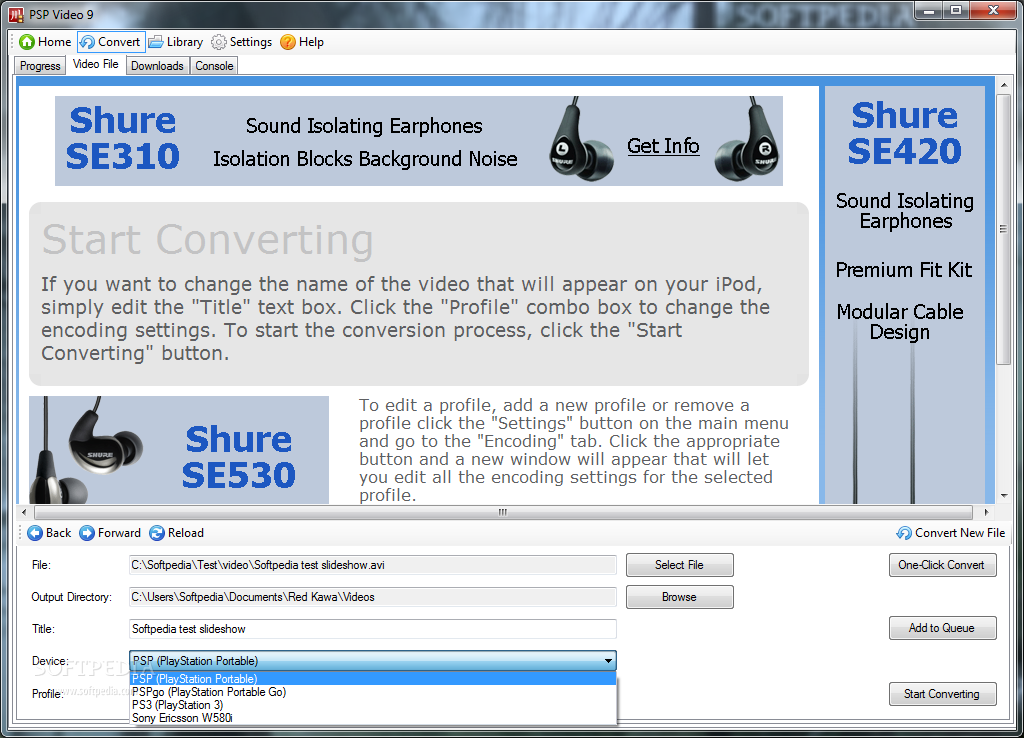Click the Help question mark icon
1024x738 pixels.
[x=288, y=42]
